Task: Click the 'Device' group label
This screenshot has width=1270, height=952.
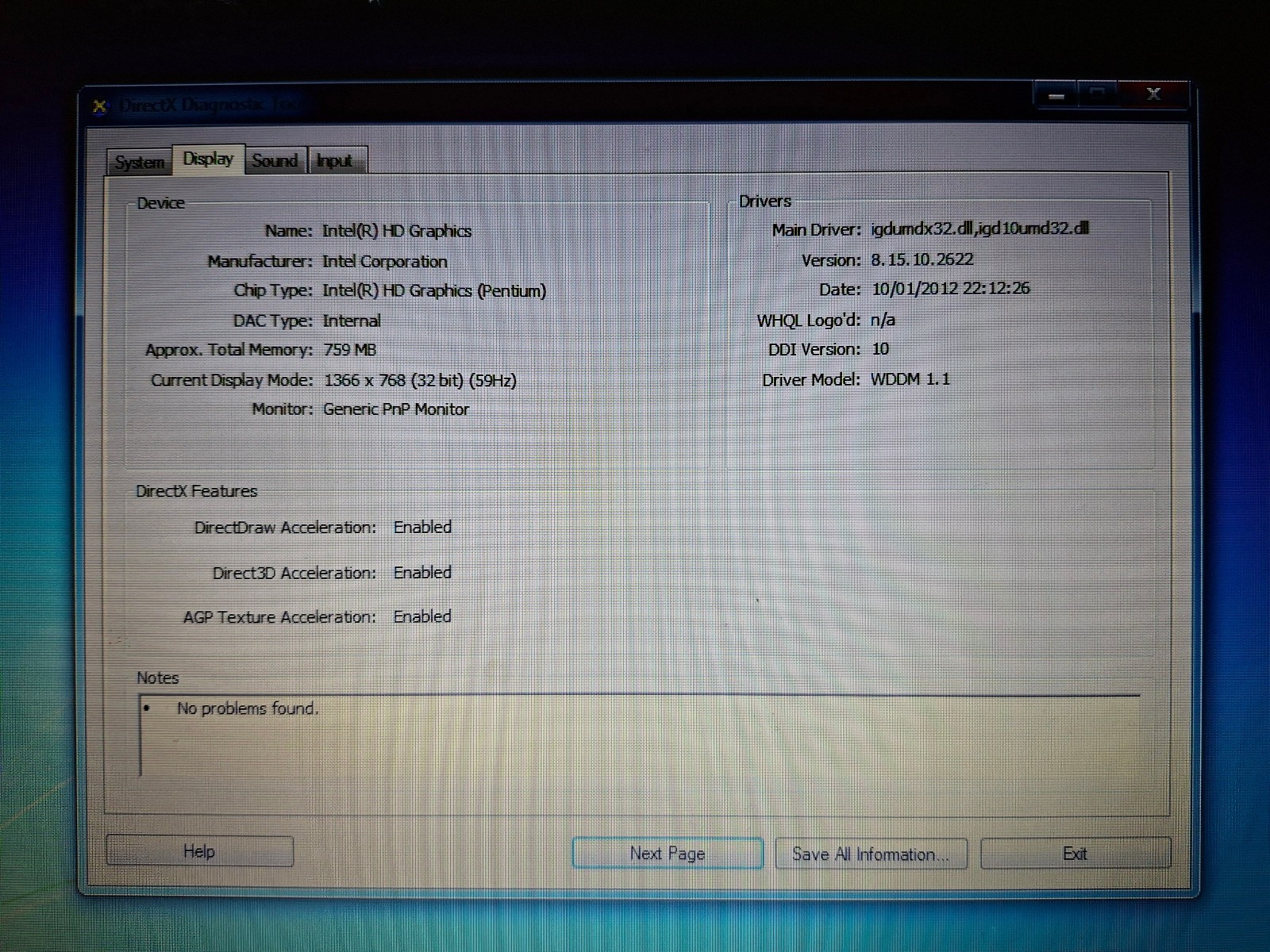Action: click(160, 203)
